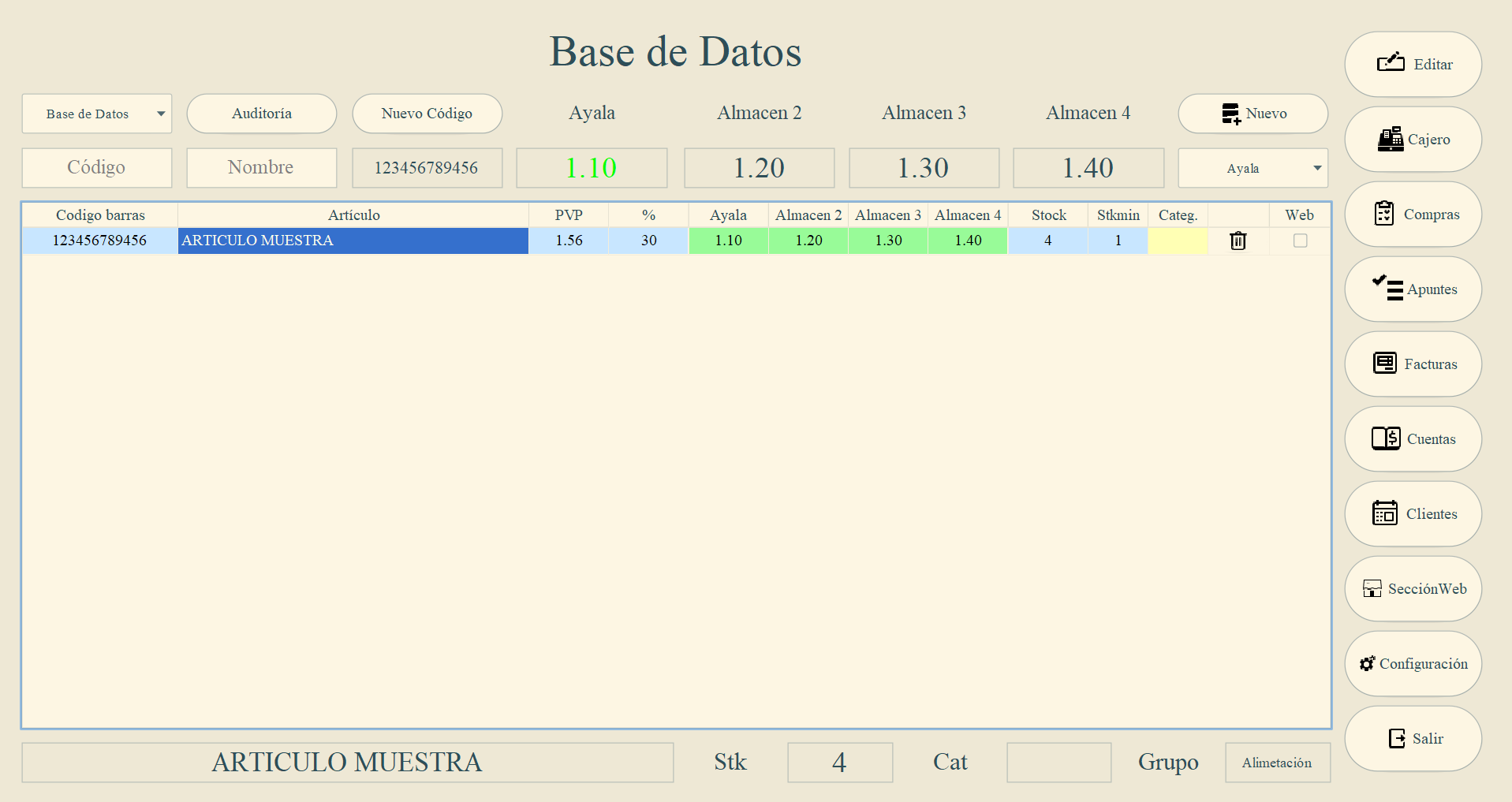Open the Cuentas ledger icon
Image resolution: width=1512 pixels, height=802 pixels.
[x=1386, y=438]
